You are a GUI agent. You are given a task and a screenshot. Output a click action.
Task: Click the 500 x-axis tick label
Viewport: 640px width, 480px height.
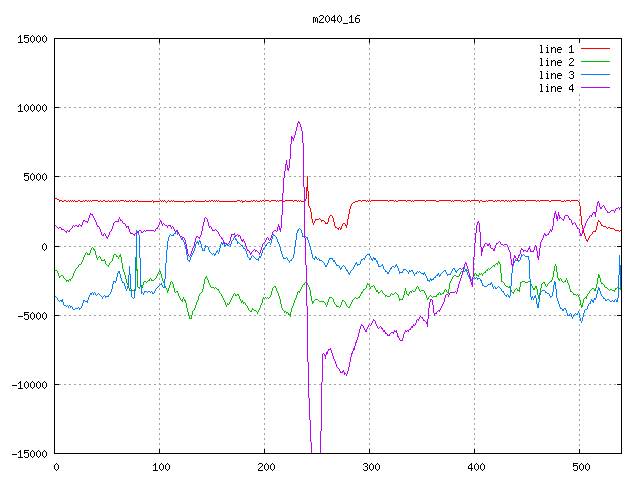tap(580, 467)
